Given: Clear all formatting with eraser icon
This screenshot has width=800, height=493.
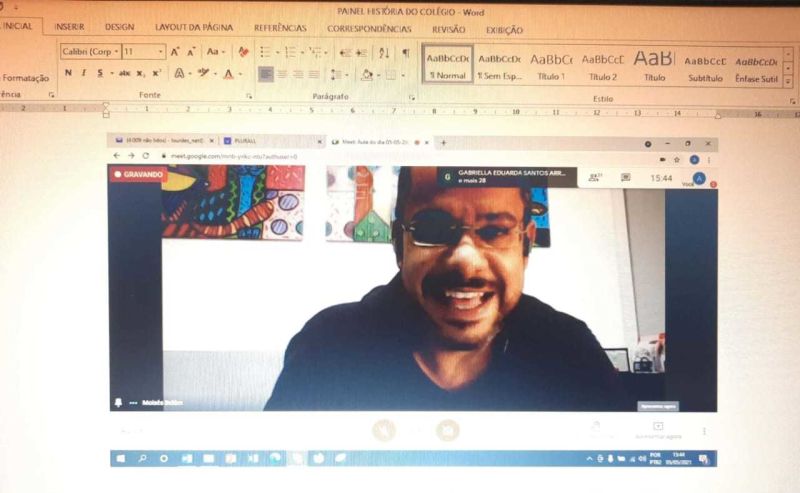Looking at the screenshot, I should [243, 51].
